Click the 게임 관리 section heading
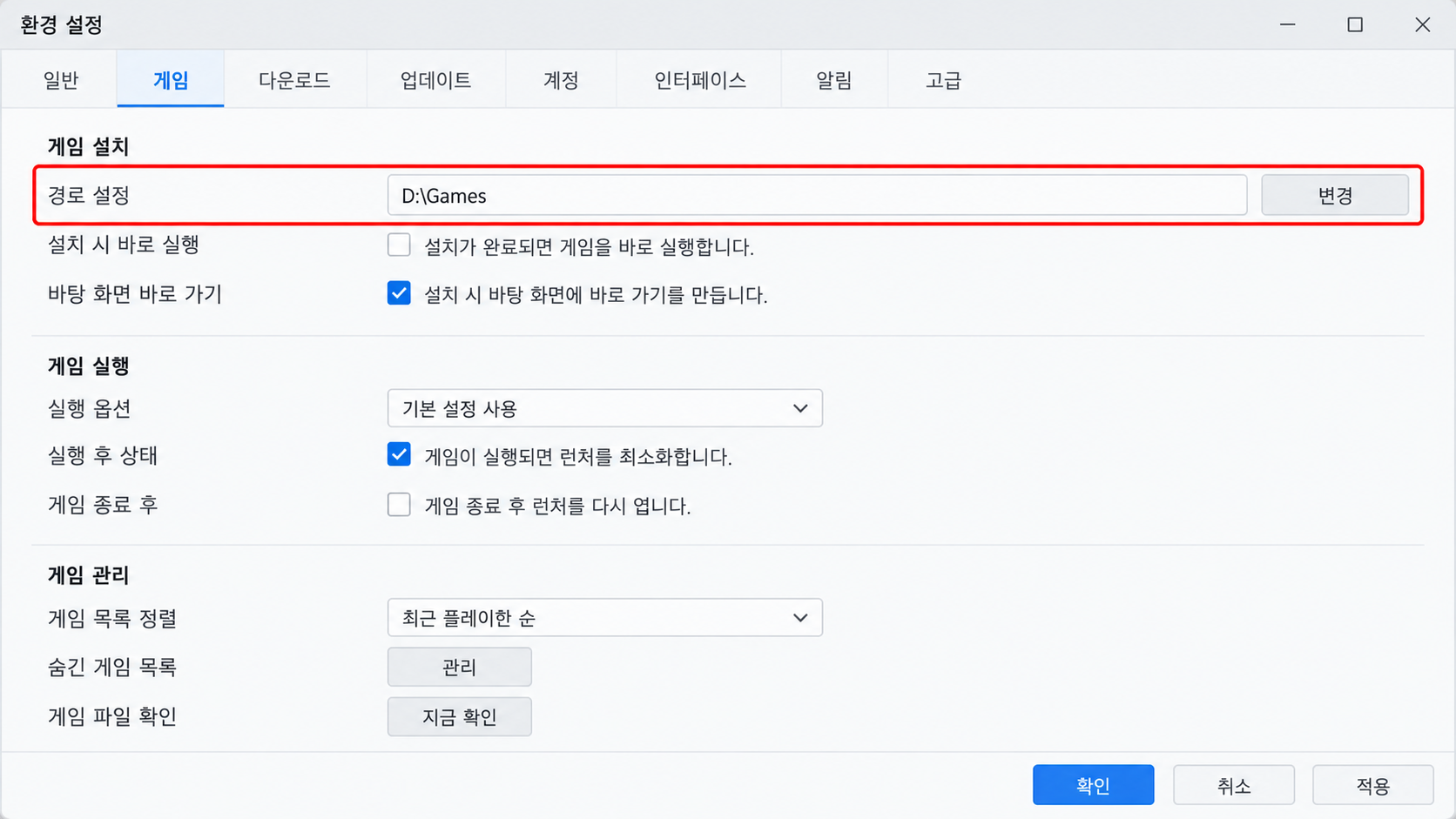Viewport: 1456px width, 819px height. click(88, 575)
